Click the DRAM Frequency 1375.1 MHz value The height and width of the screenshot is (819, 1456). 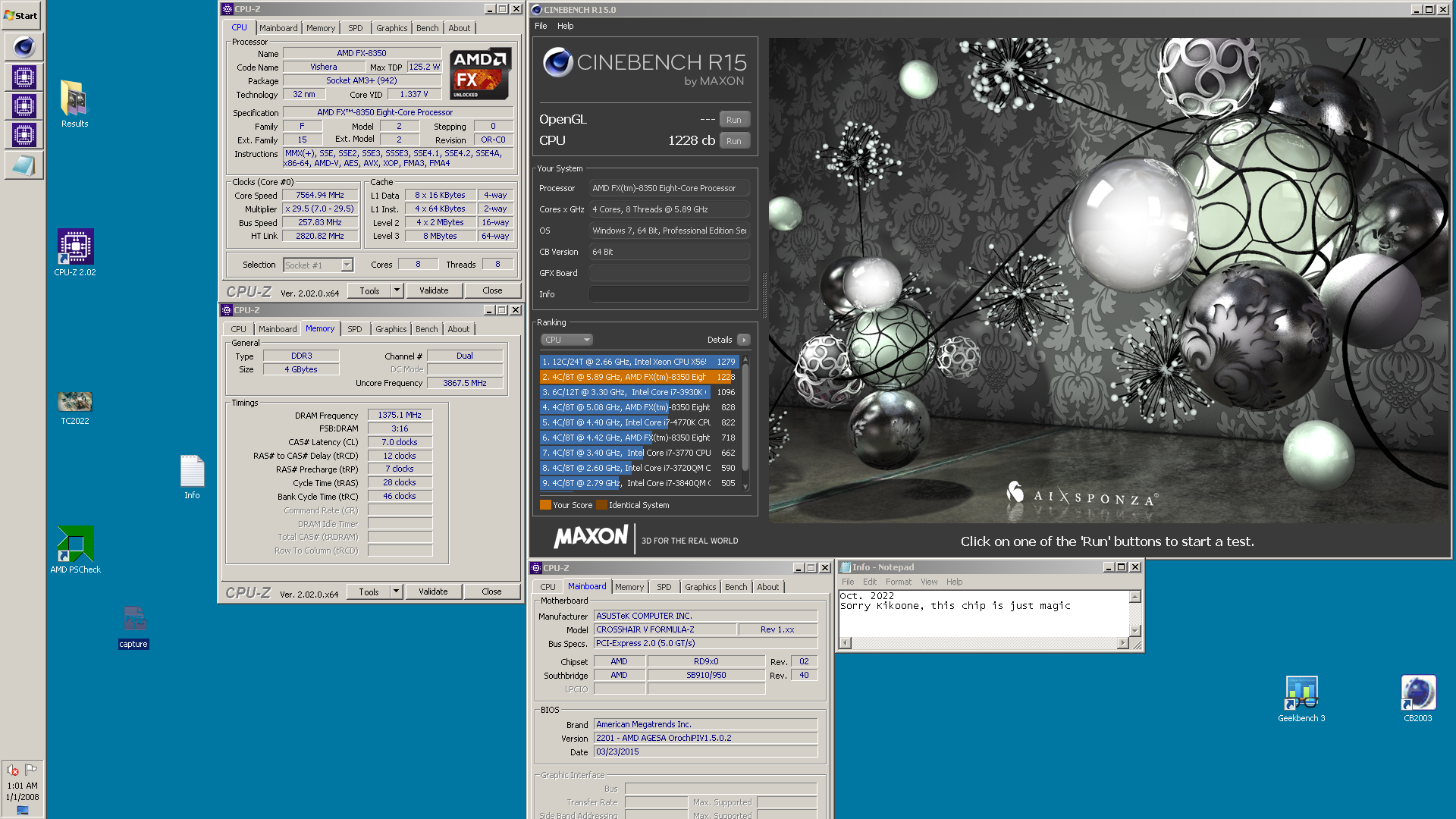pos(400,415)
